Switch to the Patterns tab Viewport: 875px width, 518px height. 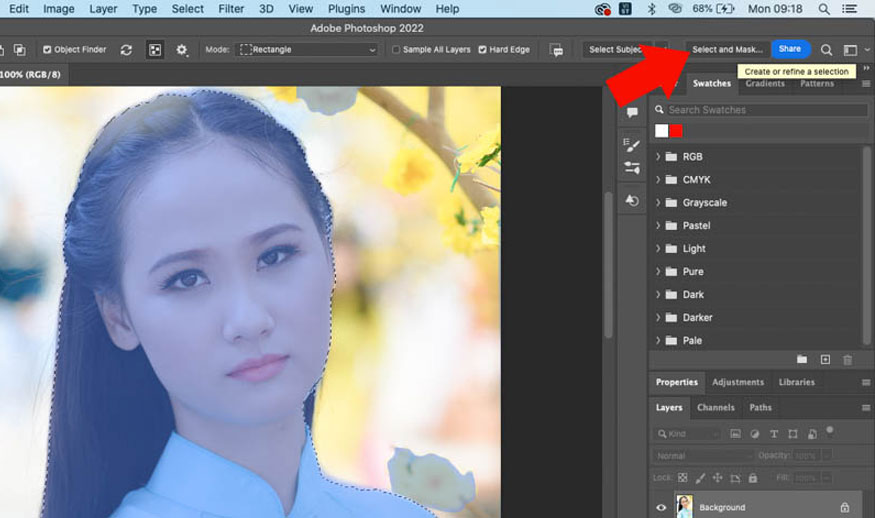(817, 83)
